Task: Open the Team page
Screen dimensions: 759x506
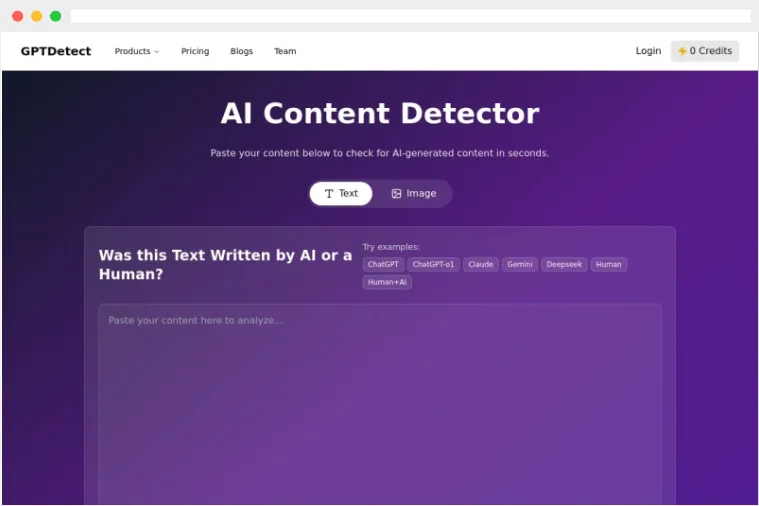Action: 285,51
